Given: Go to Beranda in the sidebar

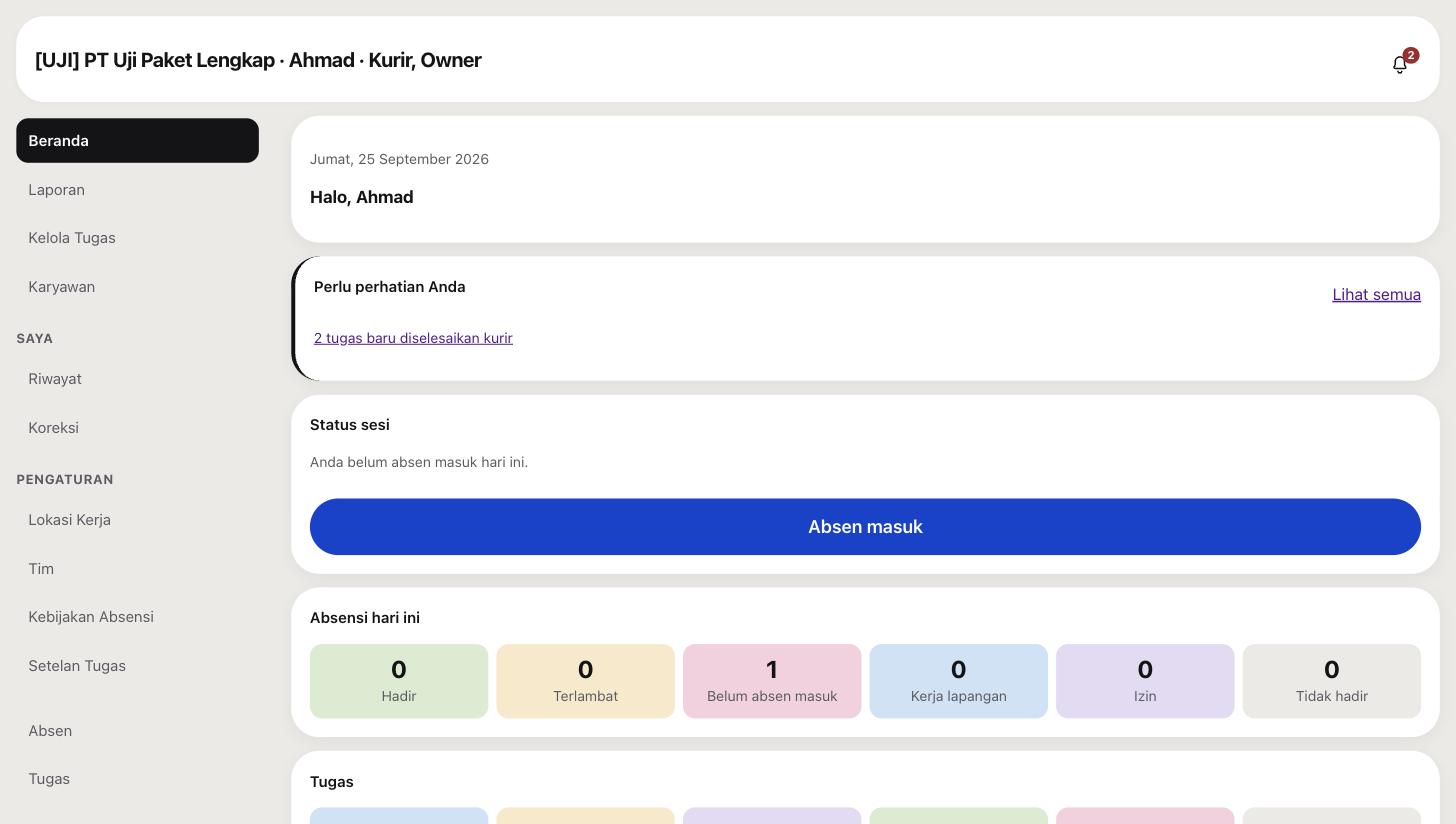Looking at the screenshot, I should 137,141.
